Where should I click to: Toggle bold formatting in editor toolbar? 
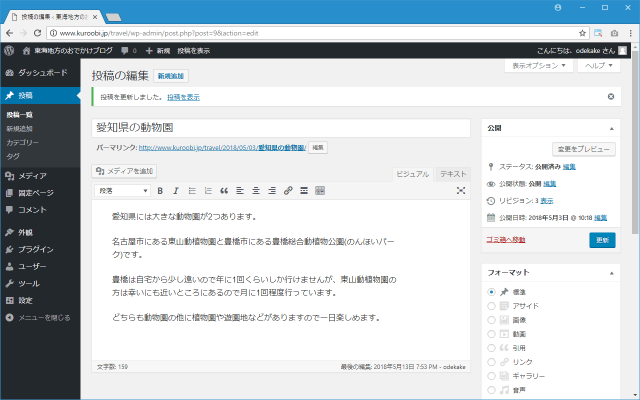pos(159,190)
